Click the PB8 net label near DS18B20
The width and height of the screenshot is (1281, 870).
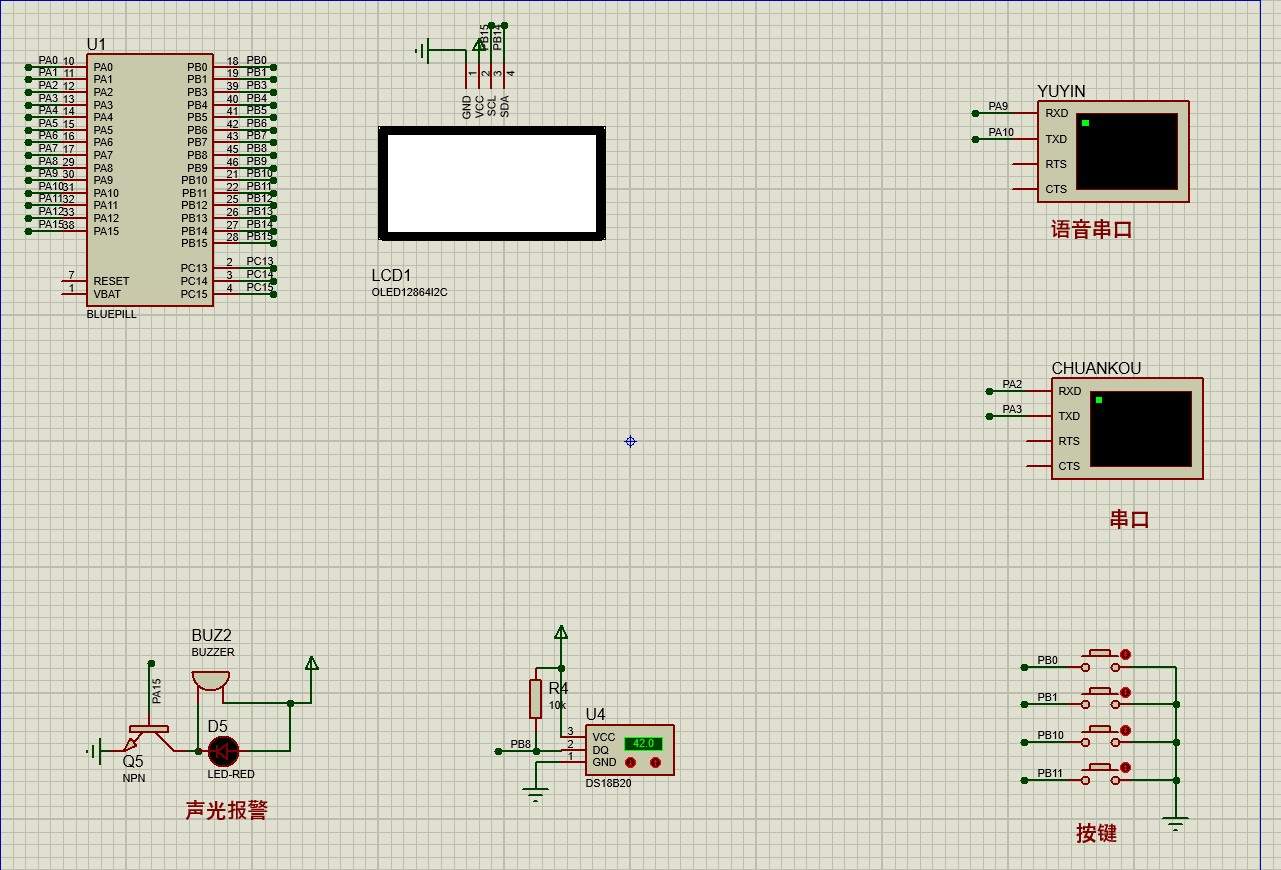click(x=521, y=744)
